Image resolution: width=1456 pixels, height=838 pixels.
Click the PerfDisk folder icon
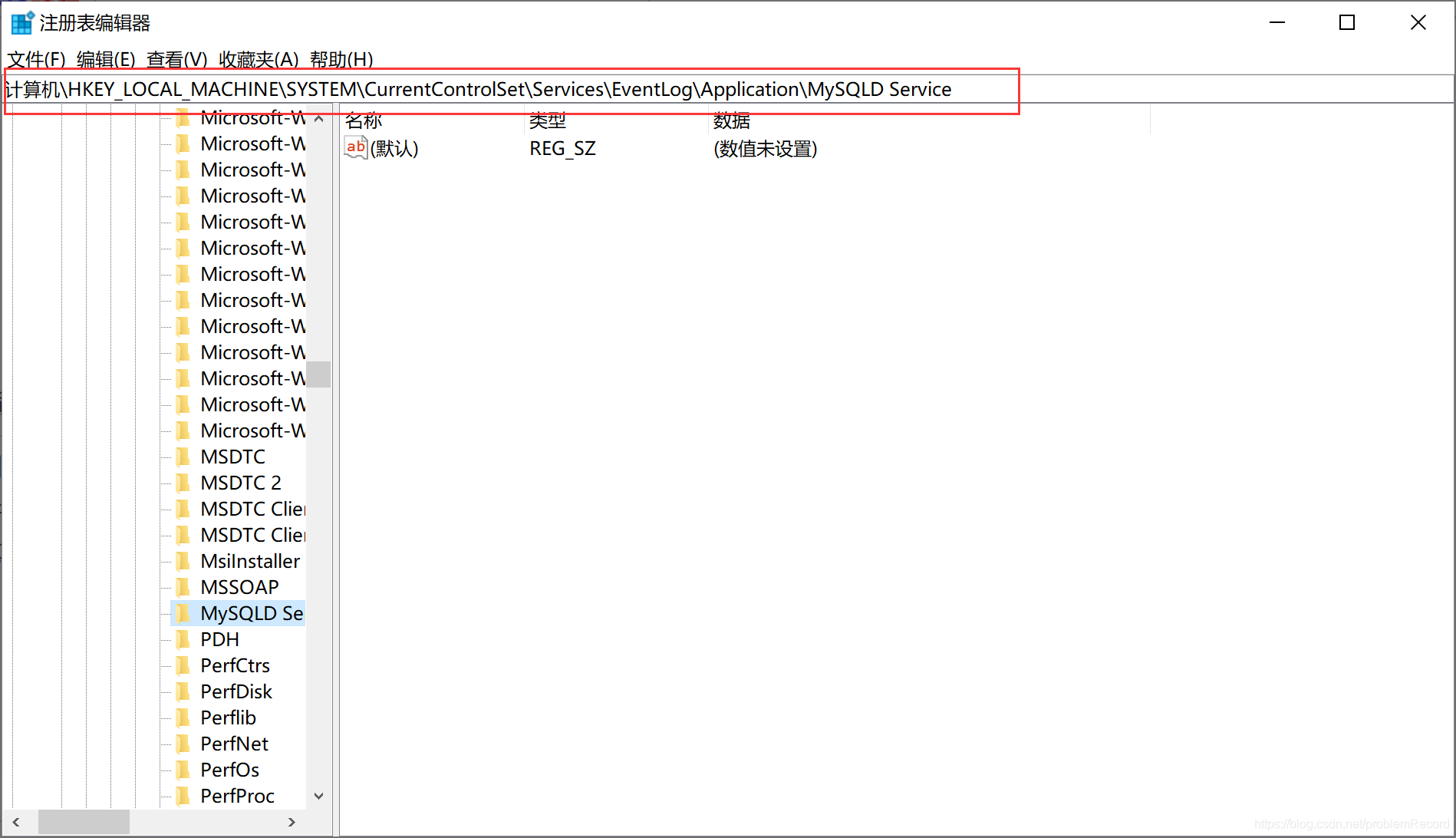(183, 692)
